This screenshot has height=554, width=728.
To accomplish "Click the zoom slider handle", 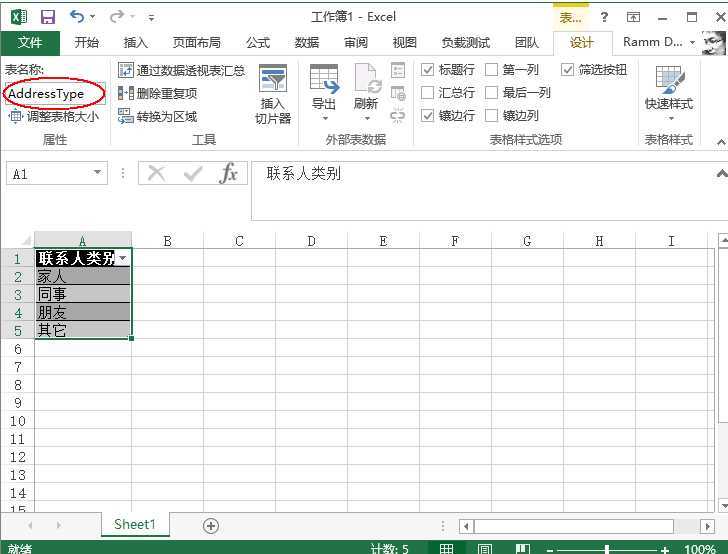I will pos(607,549).
